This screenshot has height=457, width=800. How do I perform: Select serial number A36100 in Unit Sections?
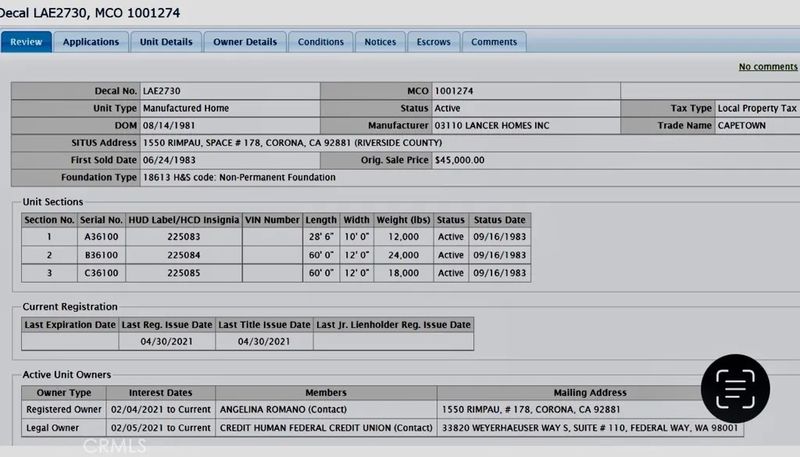point(102,237)
